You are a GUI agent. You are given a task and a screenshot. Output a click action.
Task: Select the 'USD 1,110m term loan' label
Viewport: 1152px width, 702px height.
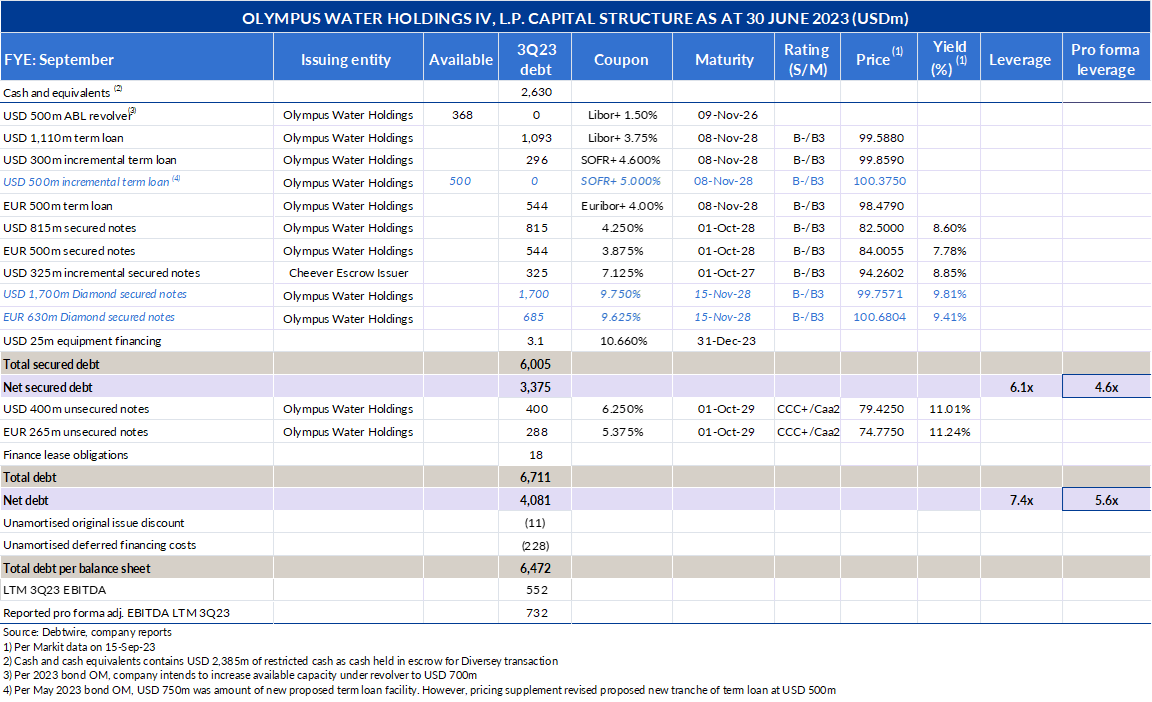[x=63, y=137]
